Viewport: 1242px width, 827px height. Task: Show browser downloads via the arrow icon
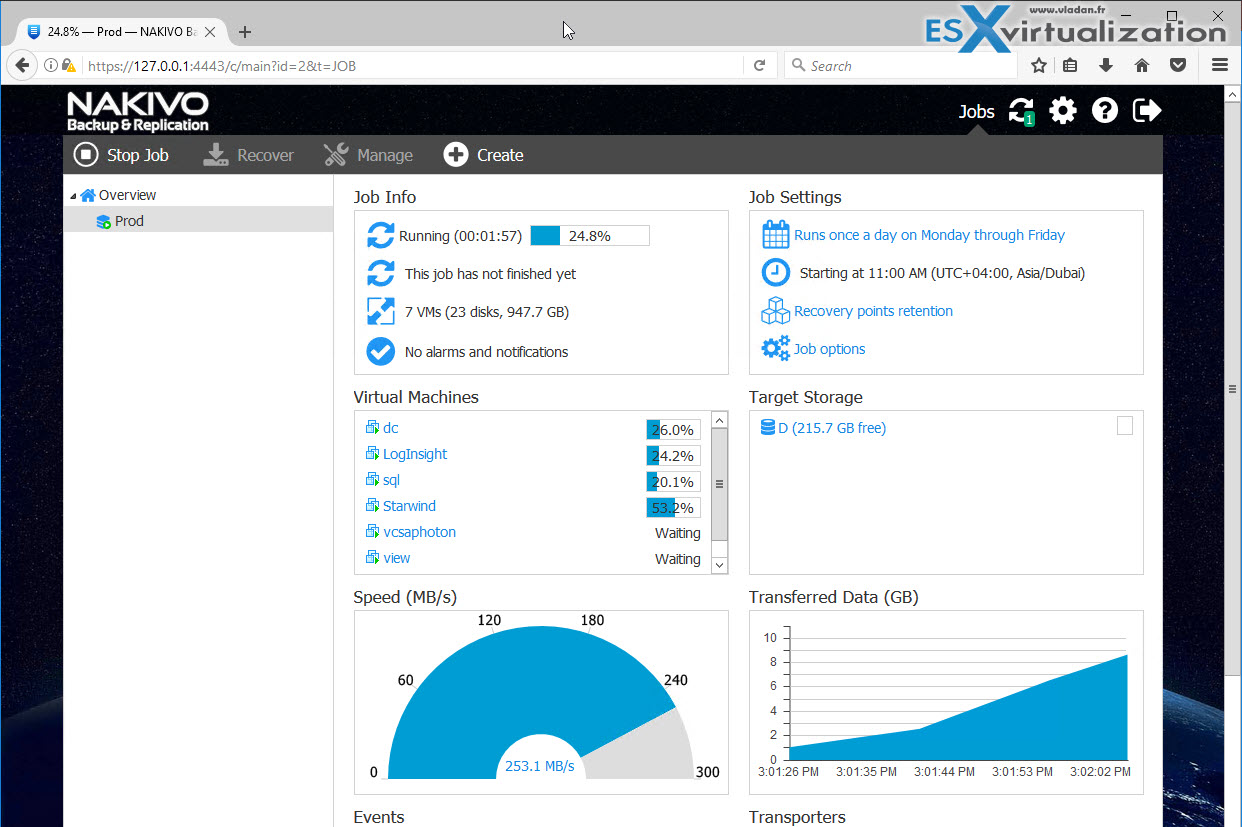[x=1106, y=66]
